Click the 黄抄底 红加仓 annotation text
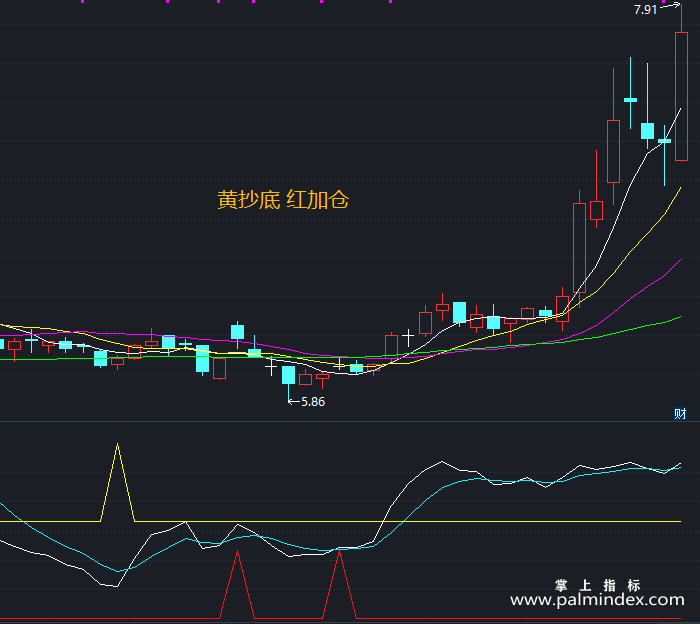The image size is (700, 624). coord(283,200)
